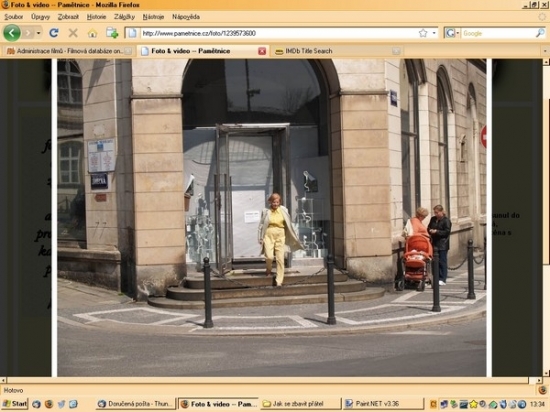
Task: Go to the Home page
Action: click(93, 33)
